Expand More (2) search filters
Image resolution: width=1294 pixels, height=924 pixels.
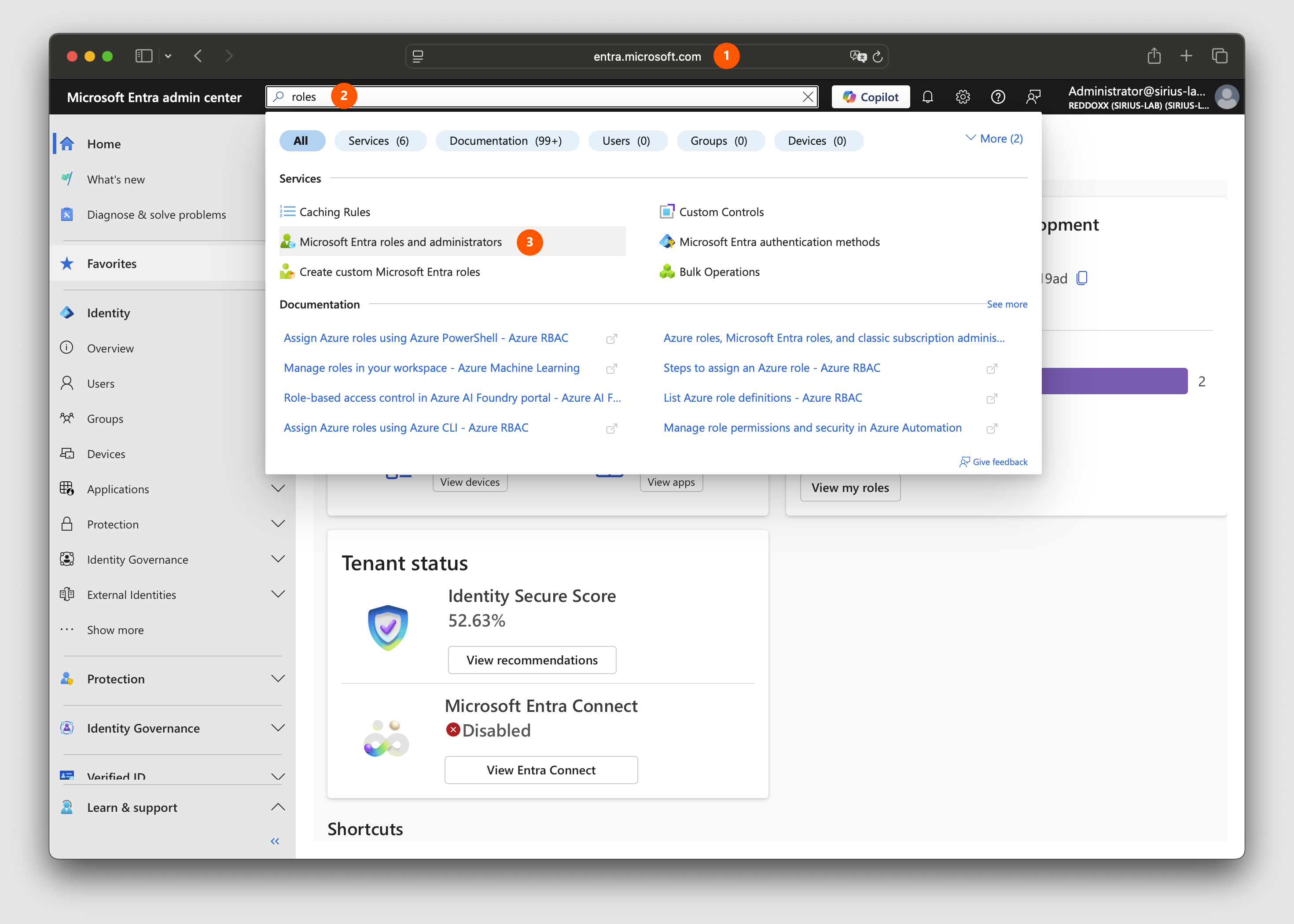click(994, 138)
